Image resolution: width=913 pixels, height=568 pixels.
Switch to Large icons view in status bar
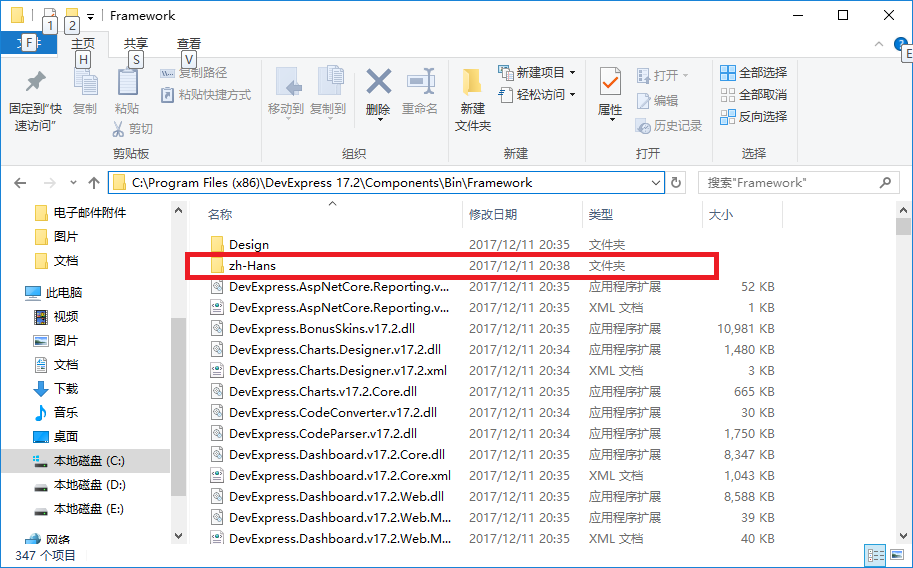(x=897, y=556)
